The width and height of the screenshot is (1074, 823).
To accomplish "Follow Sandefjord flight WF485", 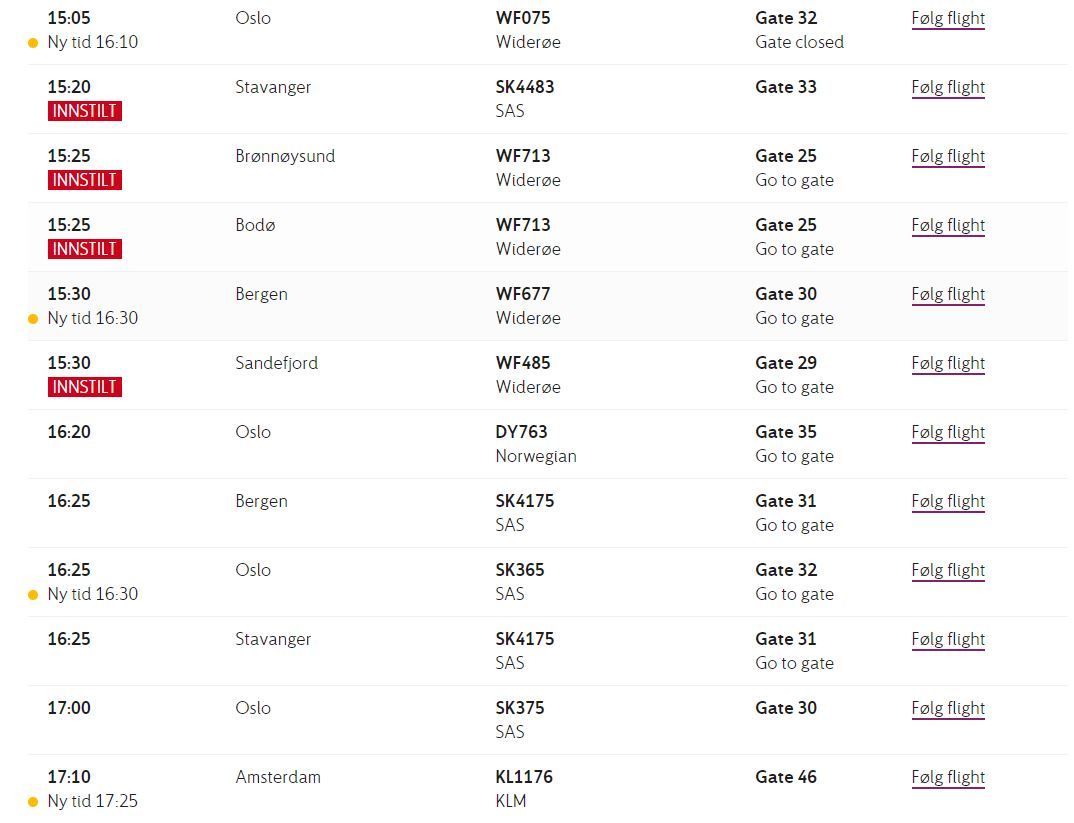I will click(x=948, y=364).
